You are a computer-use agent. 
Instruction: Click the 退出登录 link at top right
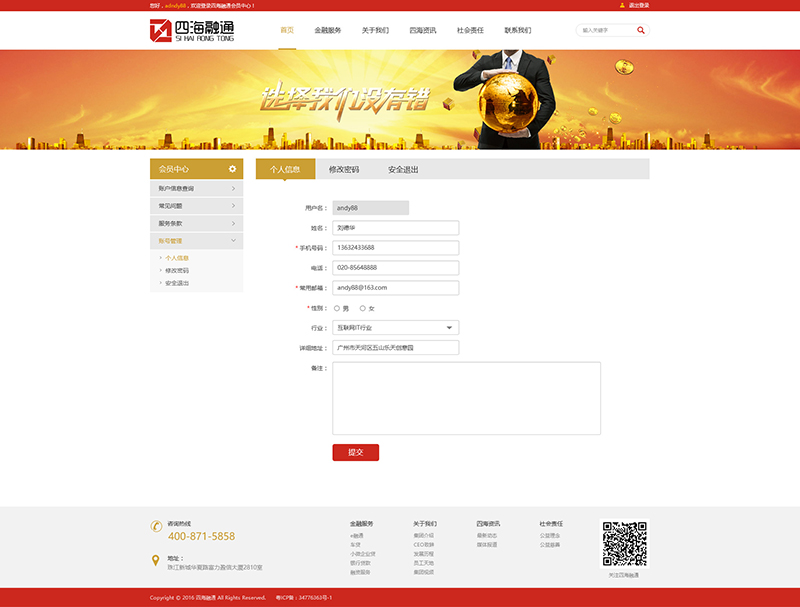coord(639,6)
